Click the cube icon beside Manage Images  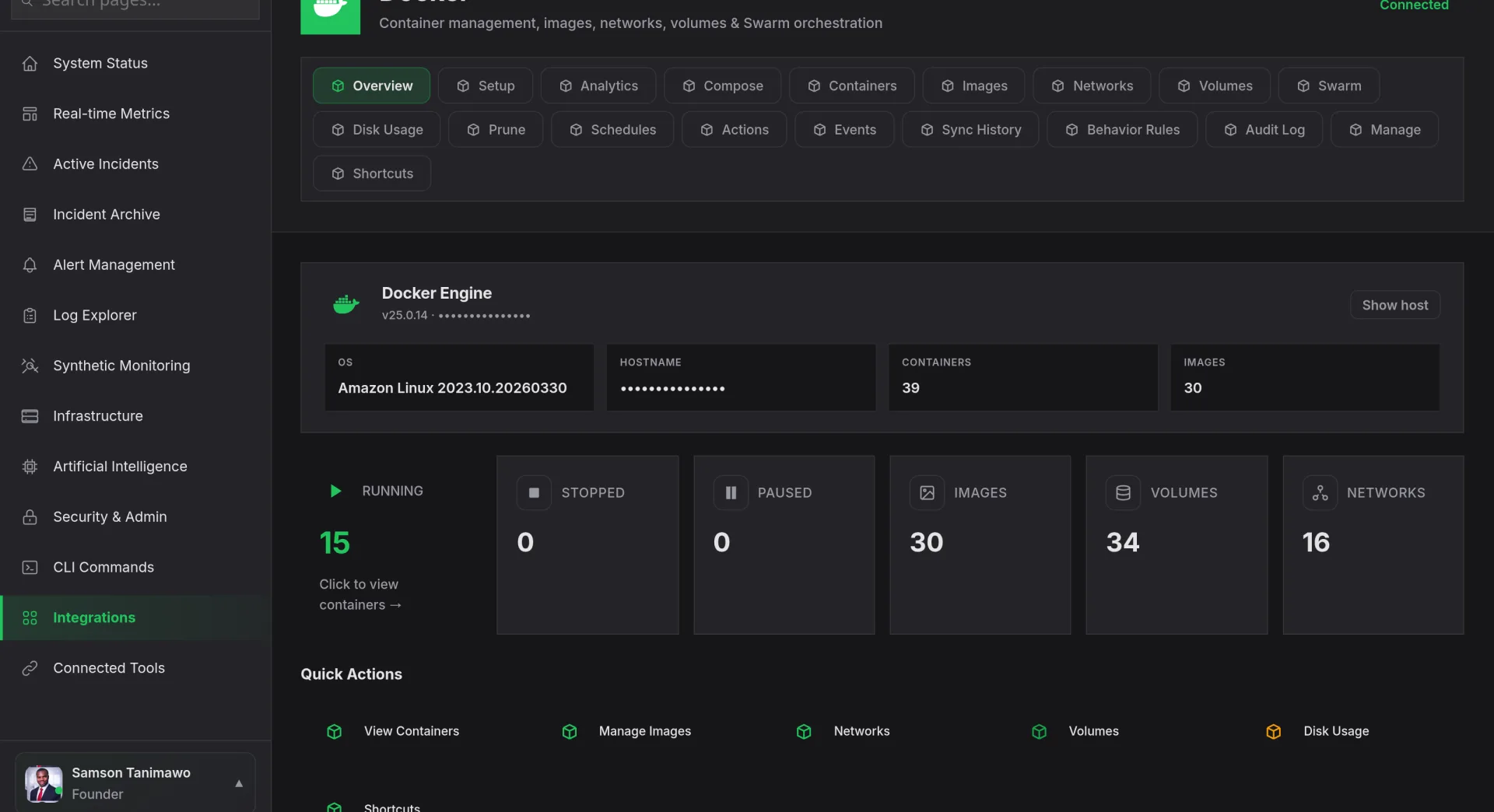click(570, 732)
